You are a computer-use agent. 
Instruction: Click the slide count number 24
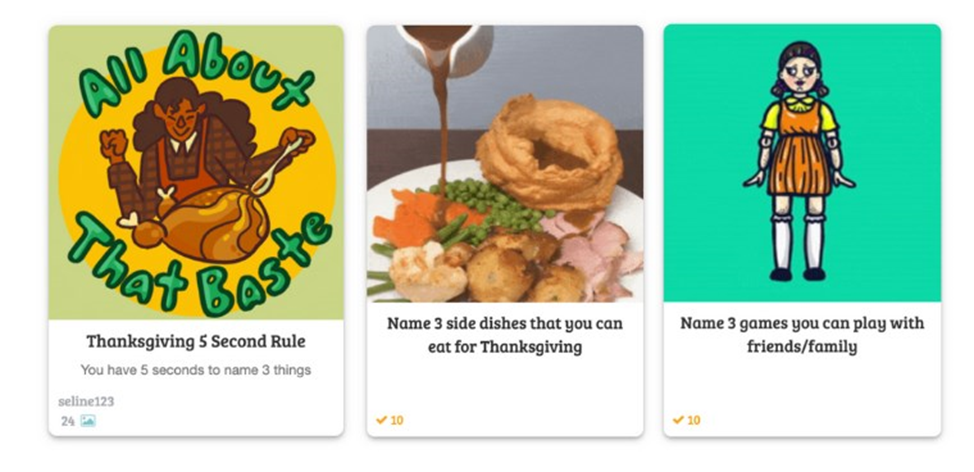pos(68,421)
